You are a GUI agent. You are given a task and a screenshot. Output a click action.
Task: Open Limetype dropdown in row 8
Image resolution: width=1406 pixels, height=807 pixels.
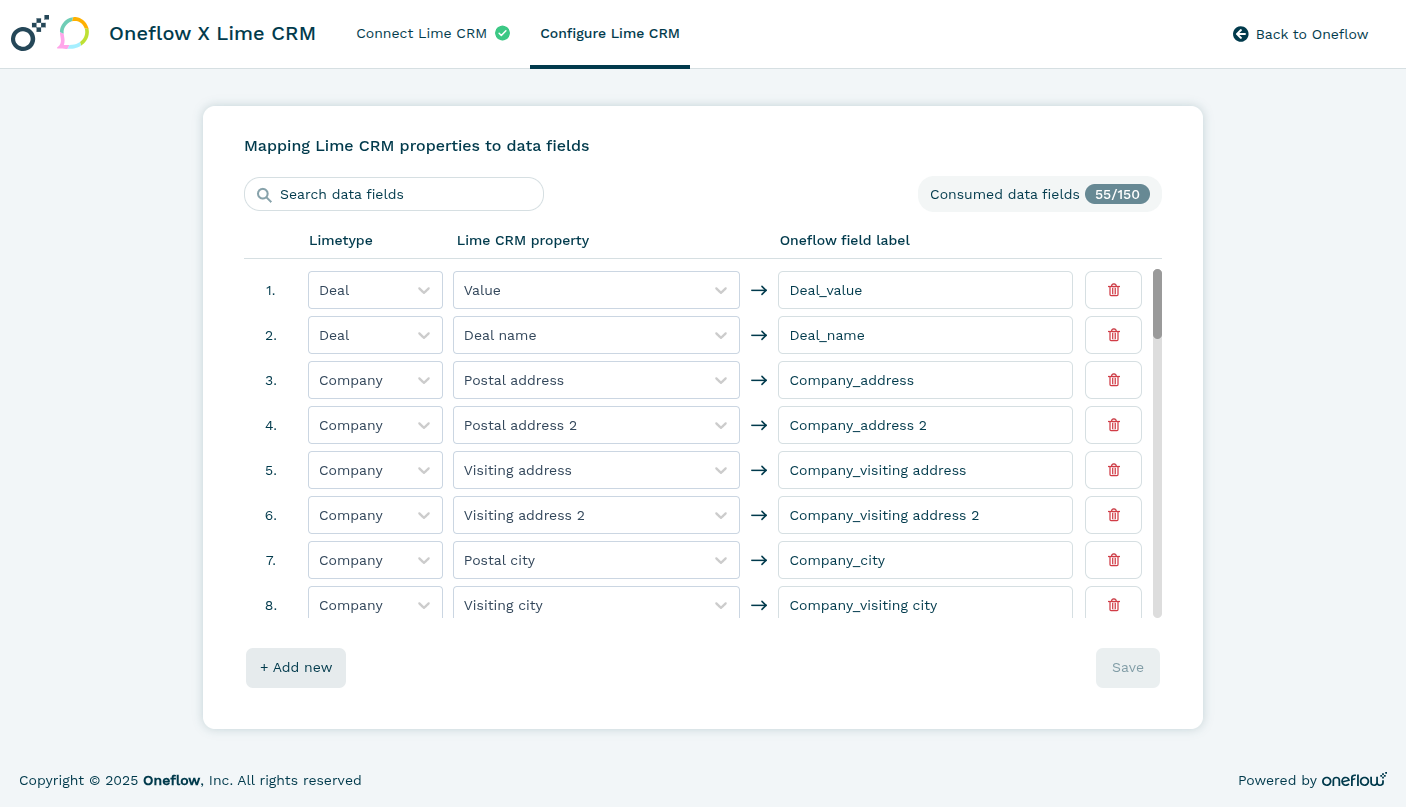tap(375, 603)
